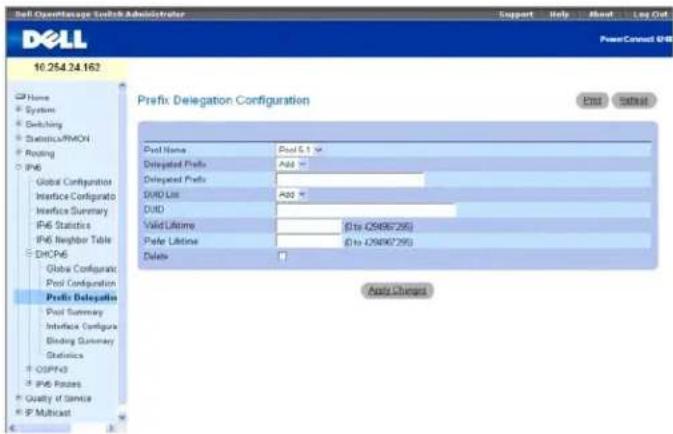Open IPv6 Global Configuration page
The image size is (673, 434).
pos(74,182)
